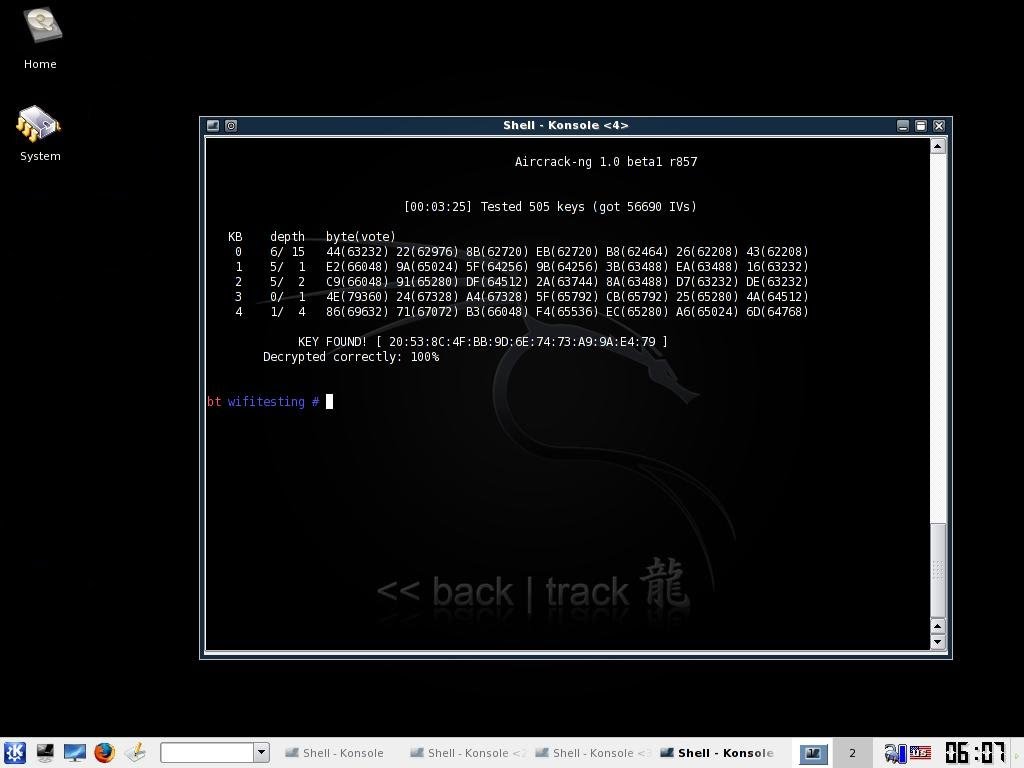Expand the taskbar run command dropdown arrow
The image size is (1024, 768).
(x=261, y=752)
